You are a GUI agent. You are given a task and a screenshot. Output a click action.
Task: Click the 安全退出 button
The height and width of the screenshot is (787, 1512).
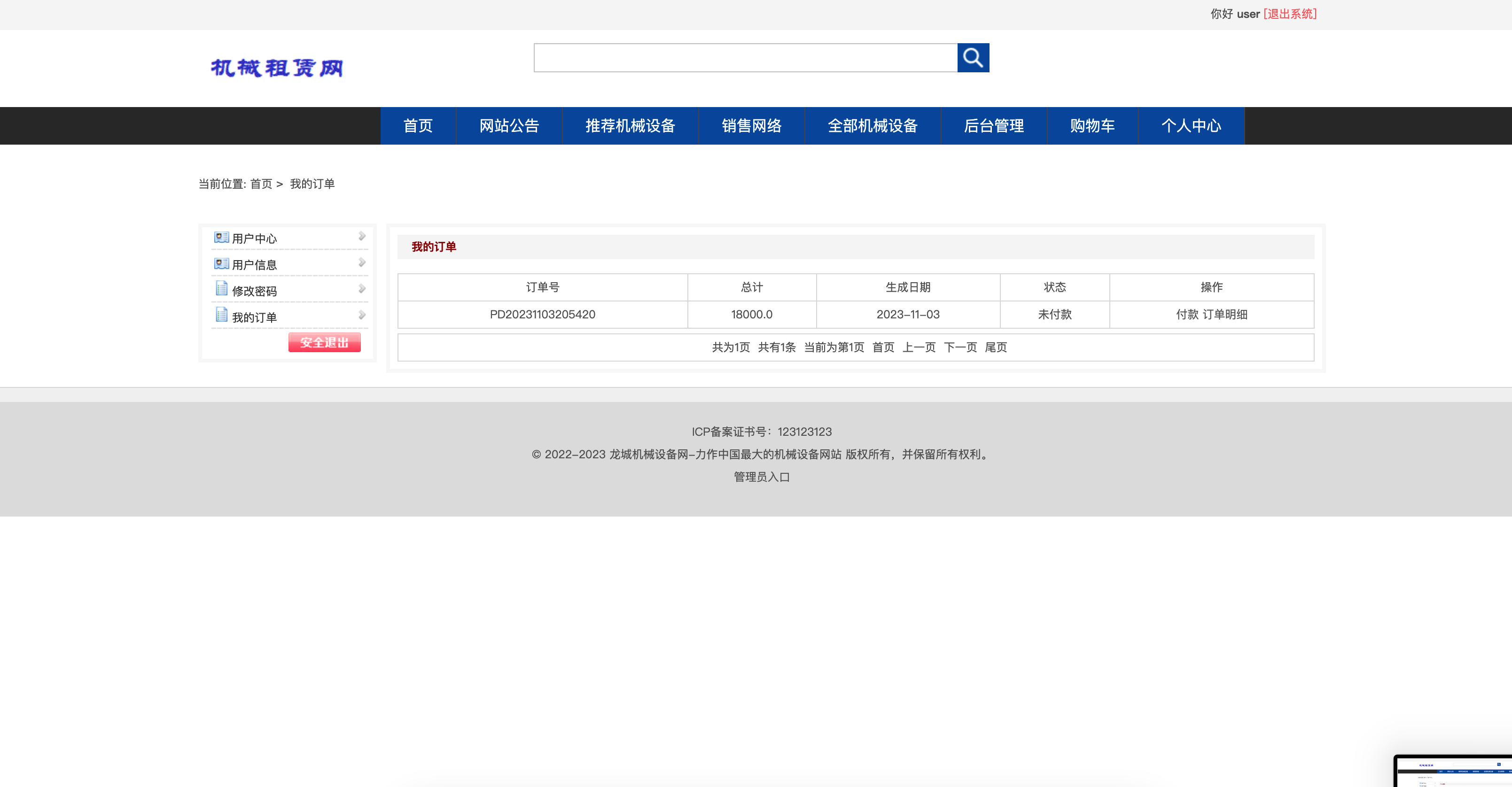[x=324, y=342]
